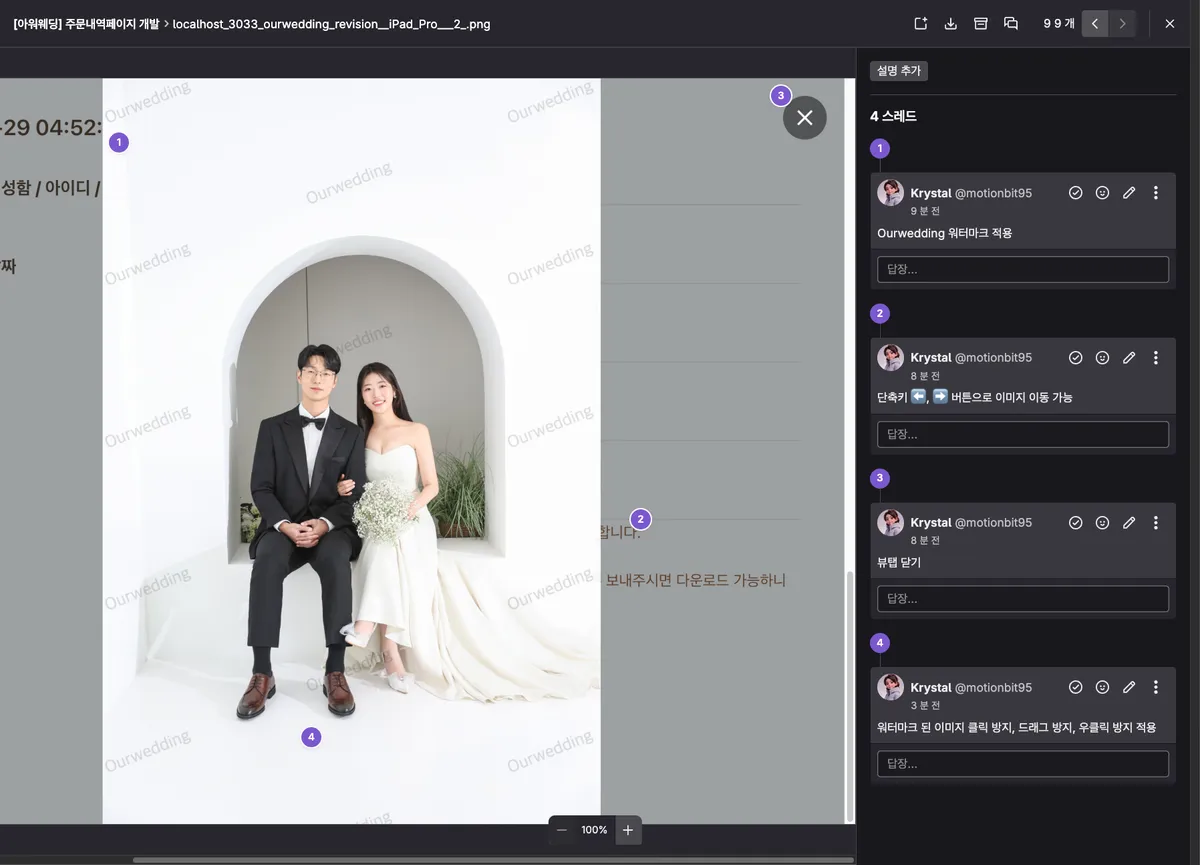Add emoji reaction to '단축키' comment
Screen dimensions: 1200x865
(1102, 357)
